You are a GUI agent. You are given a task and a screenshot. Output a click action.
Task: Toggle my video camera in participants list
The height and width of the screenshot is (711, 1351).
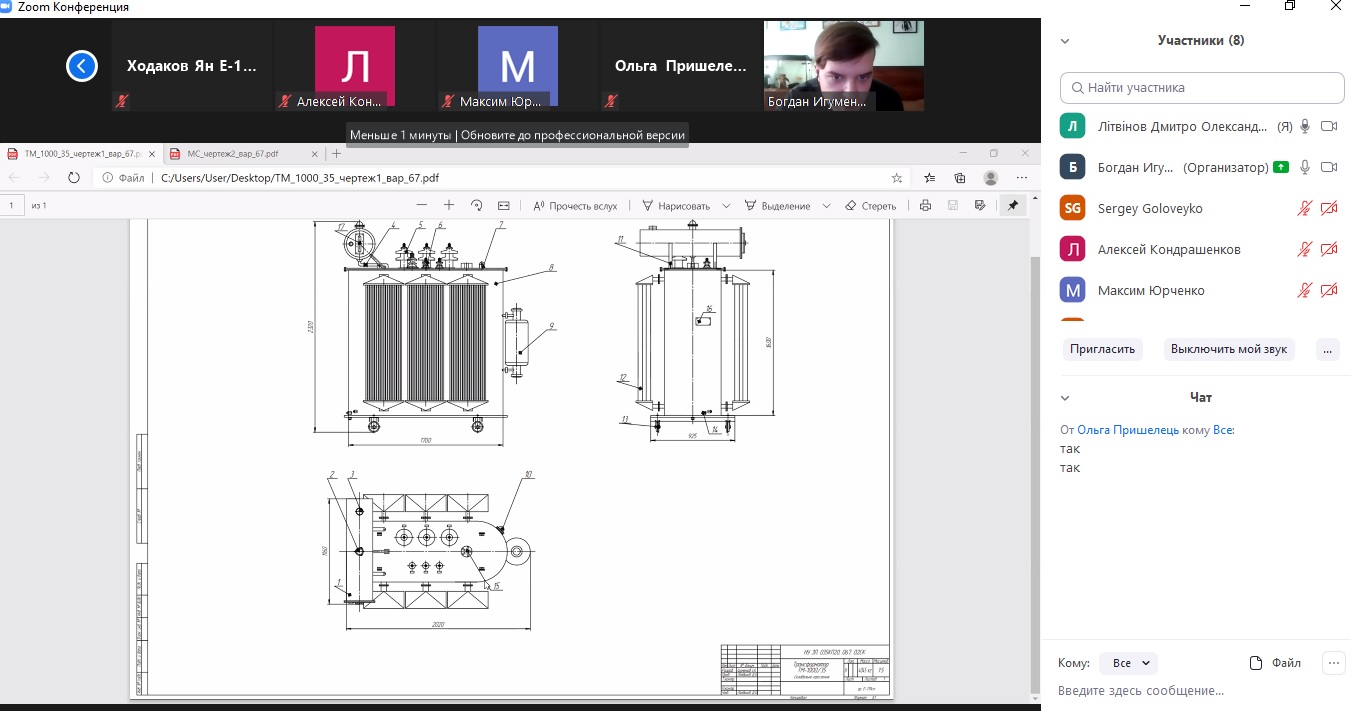click(1329, 126)
